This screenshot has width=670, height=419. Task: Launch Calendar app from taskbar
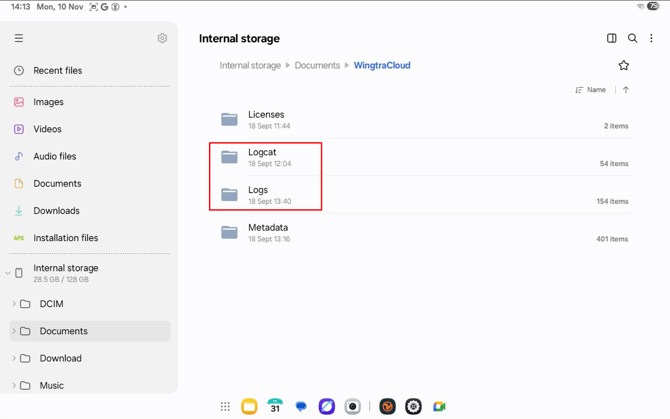coord(275,407)
